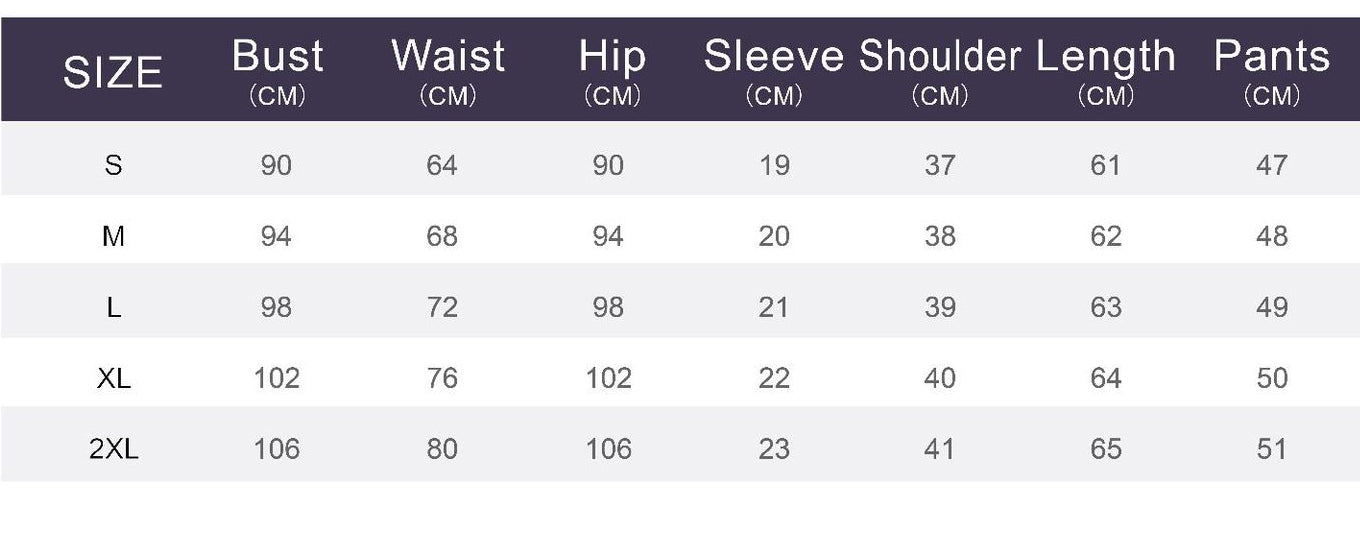This screenshot has height=554, width=1360.
Task: Click hip value 102 for size XL
Action: 608,378
